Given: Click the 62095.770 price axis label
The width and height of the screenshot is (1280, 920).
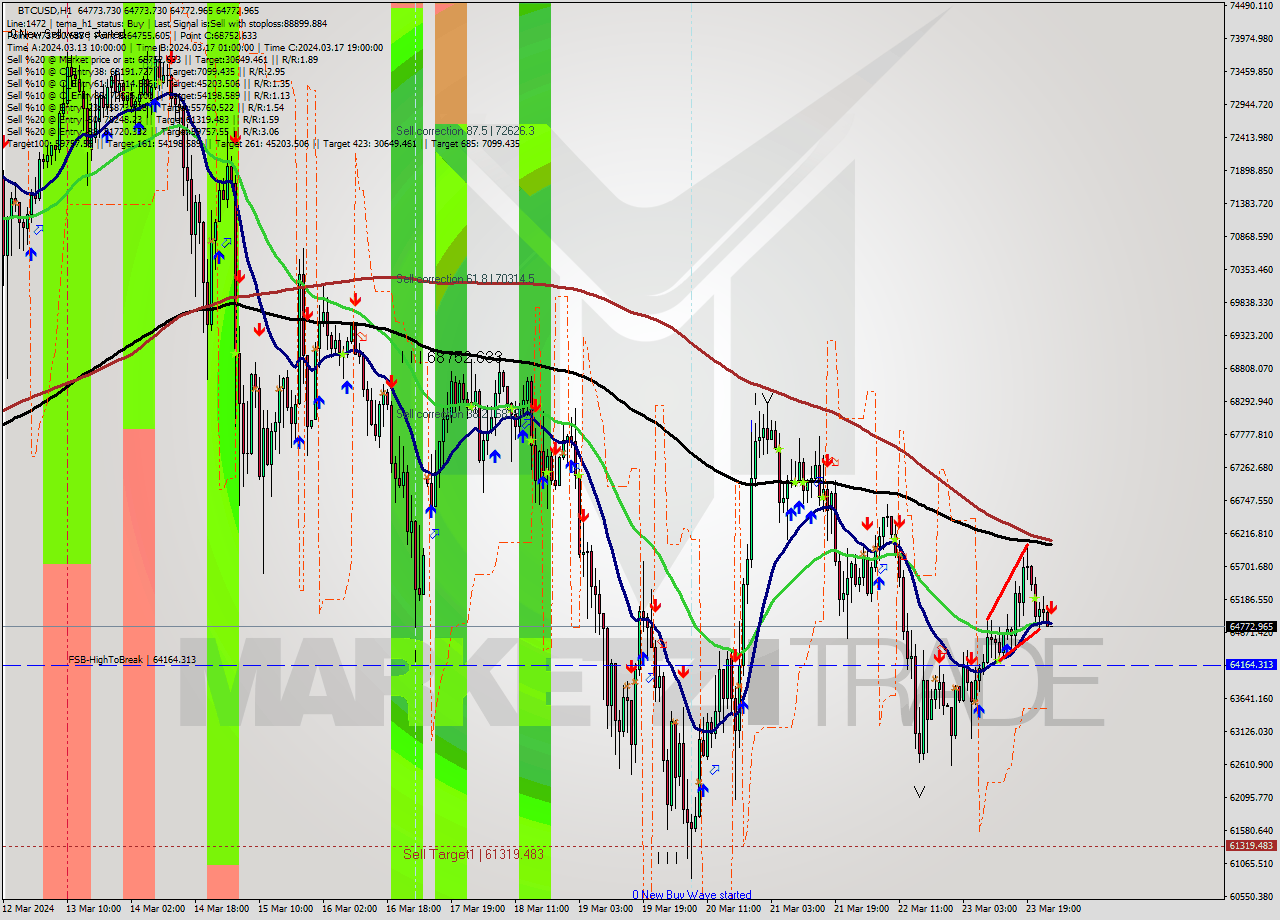Looking at the screenshot, I should pyautogui.click(x=1251, y=797).
